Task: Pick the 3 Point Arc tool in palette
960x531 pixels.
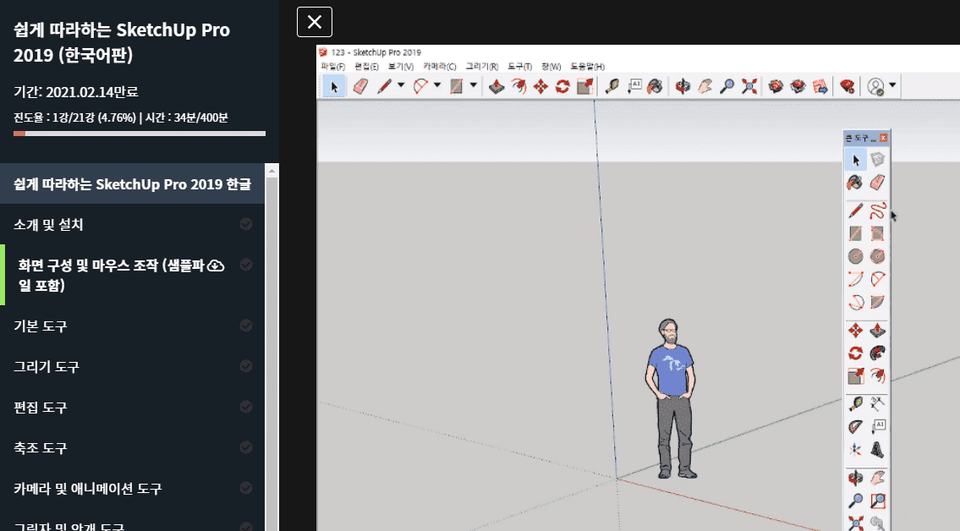Action: pos(855,302)
